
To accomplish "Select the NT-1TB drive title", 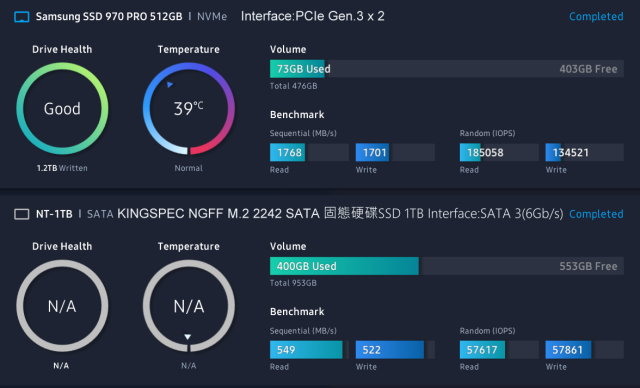I will coord(54,214).
